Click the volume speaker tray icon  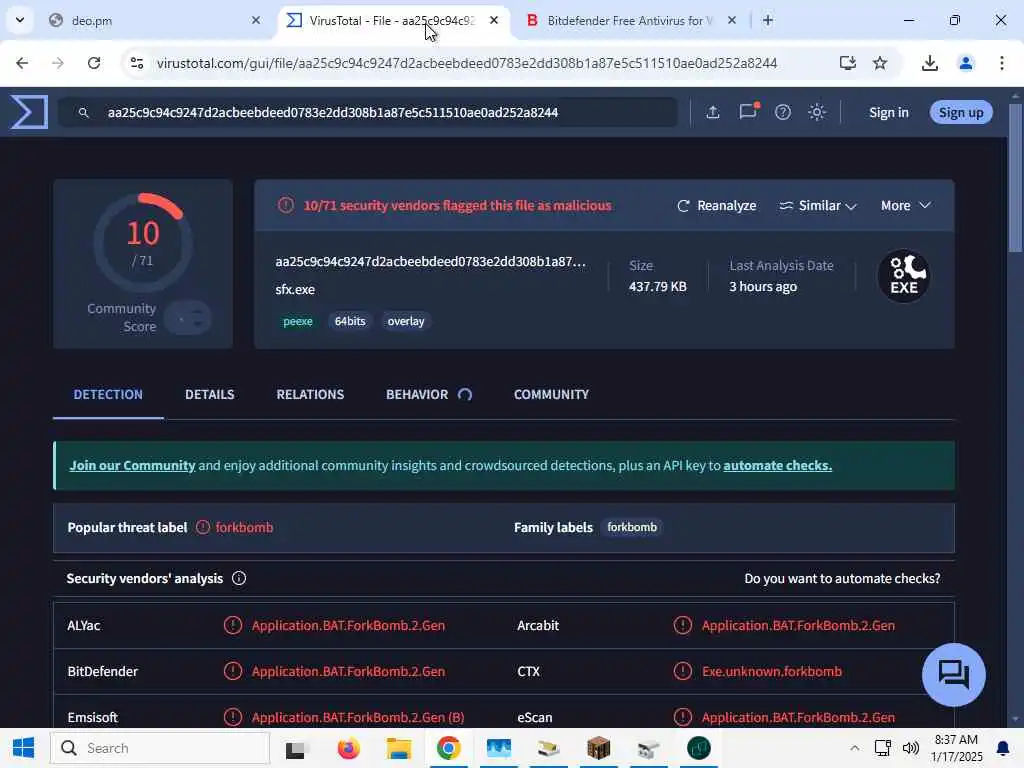[x=910, y=748]
